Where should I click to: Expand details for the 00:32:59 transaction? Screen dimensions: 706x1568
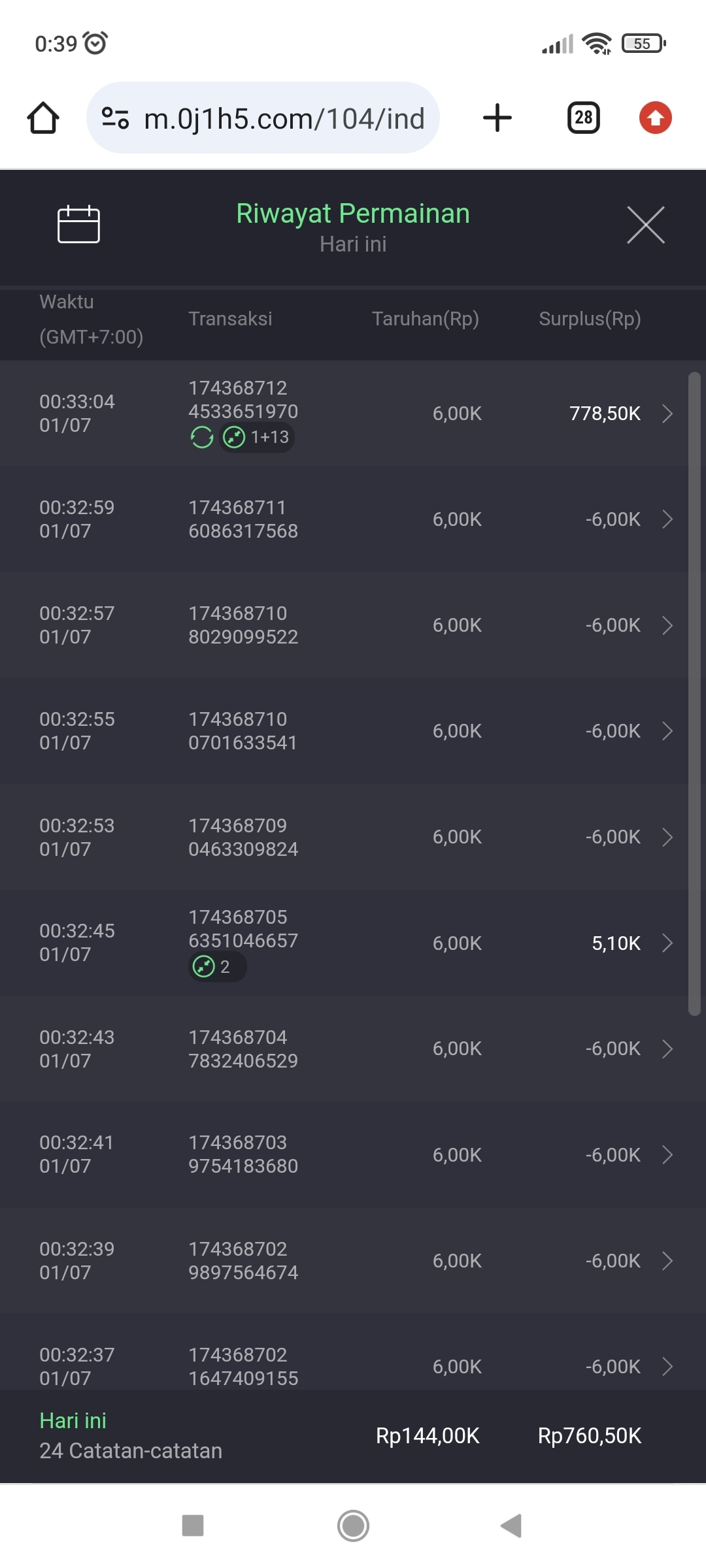coord(667,519)
